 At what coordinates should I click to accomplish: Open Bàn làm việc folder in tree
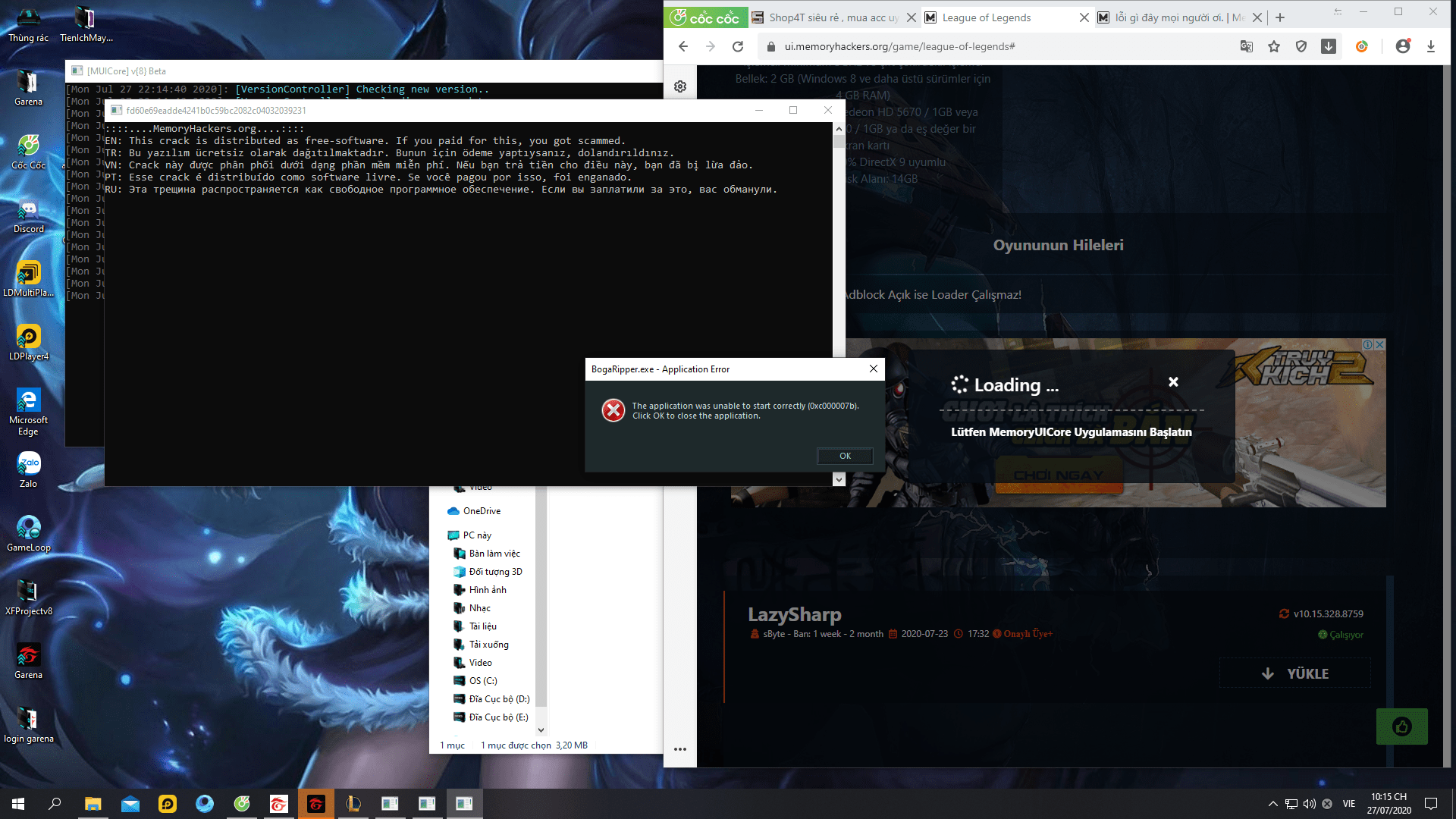(487, 554)
